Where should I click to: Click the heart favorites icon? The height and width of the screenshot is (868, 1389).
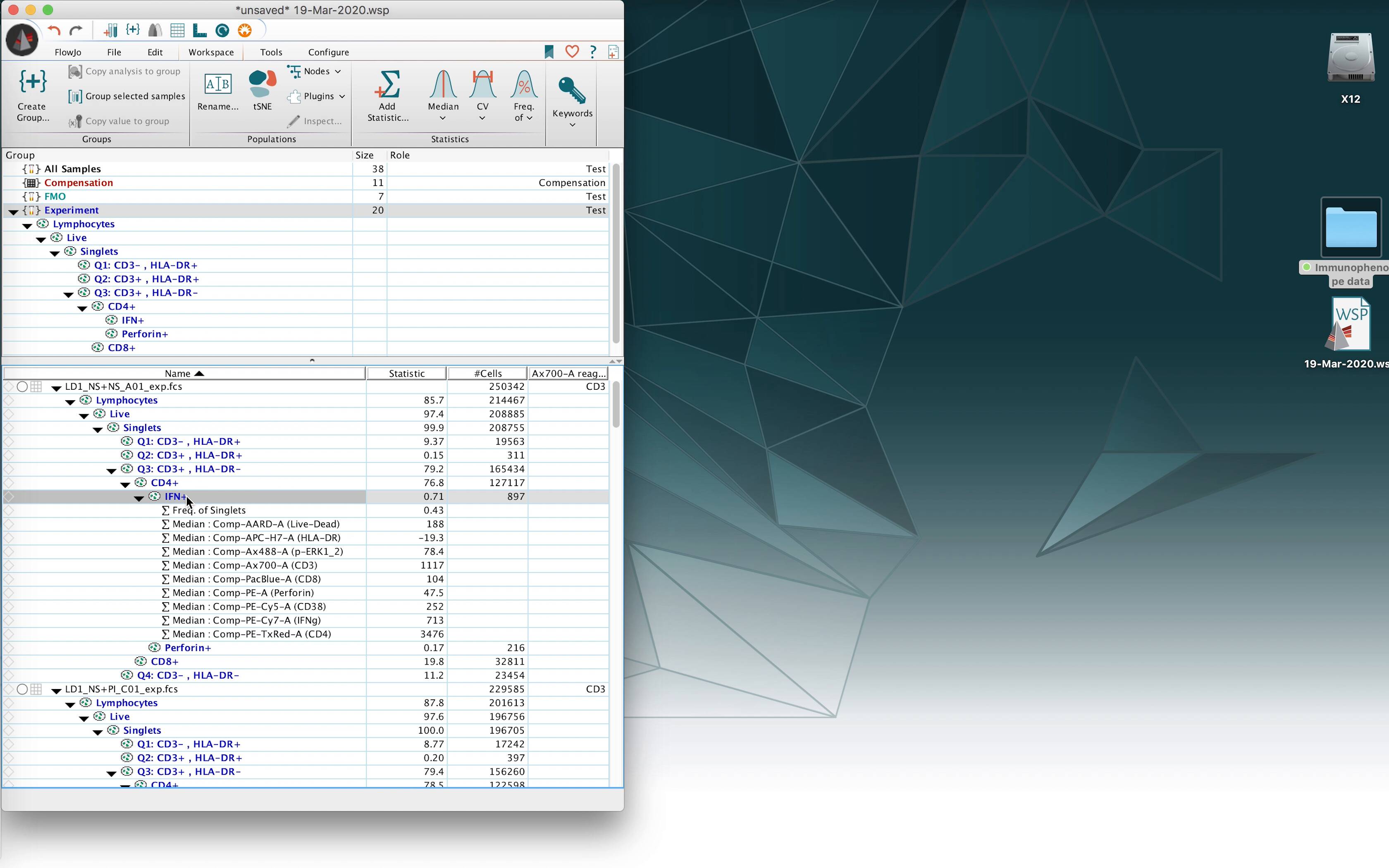pyautogui.click(x=572, y=52)
